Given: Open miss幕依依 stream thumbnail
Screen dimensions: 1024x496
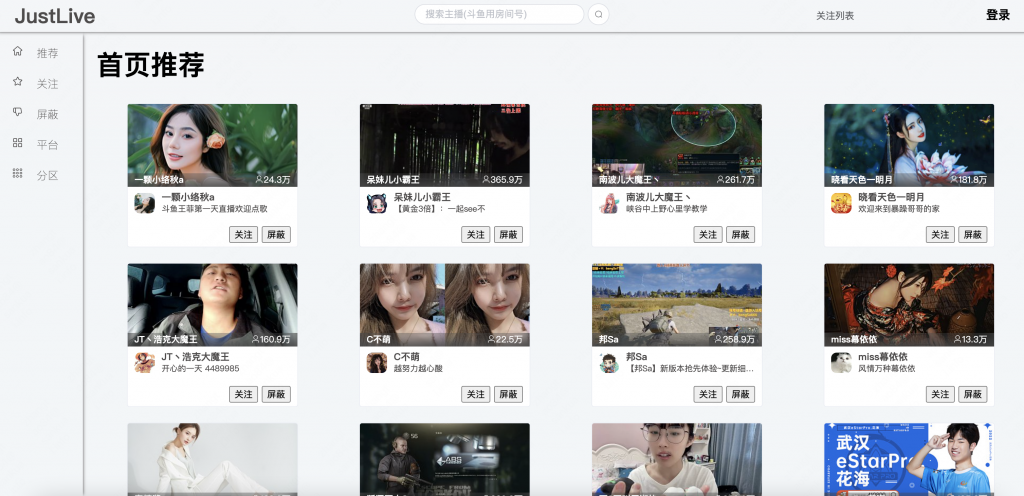Looking at the screenshot, I should pos(909,305).
